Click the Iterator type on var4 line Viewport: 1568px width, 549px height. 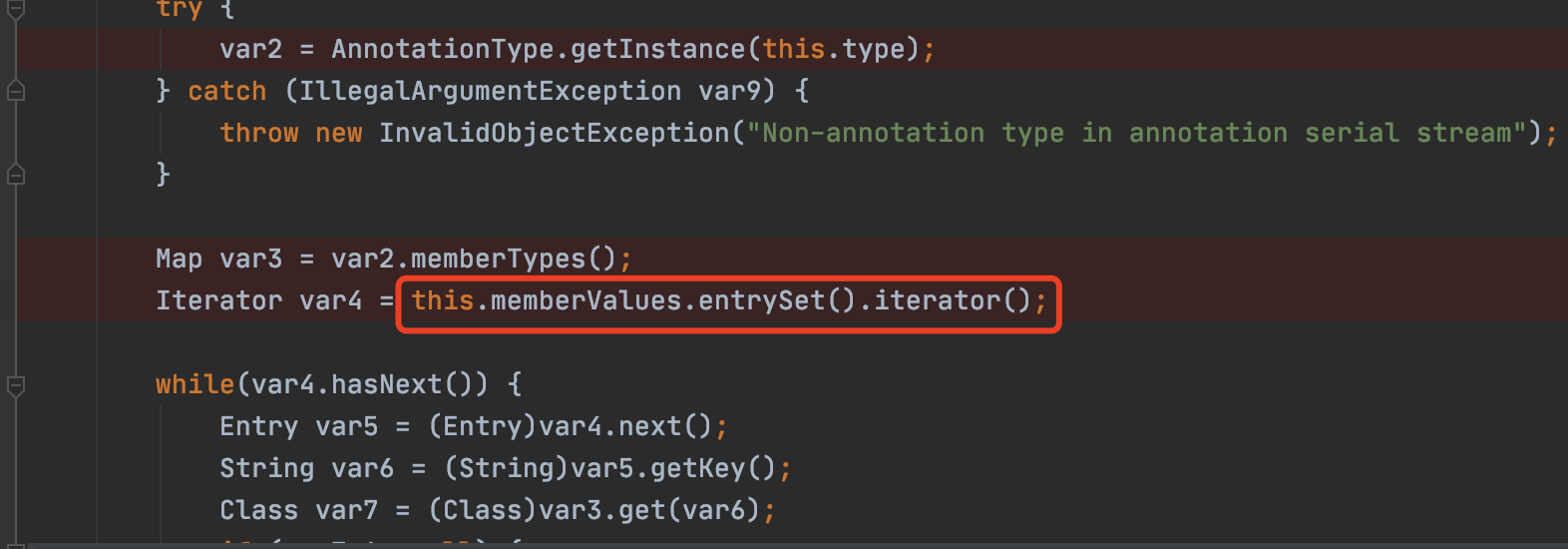click(218, 300)
